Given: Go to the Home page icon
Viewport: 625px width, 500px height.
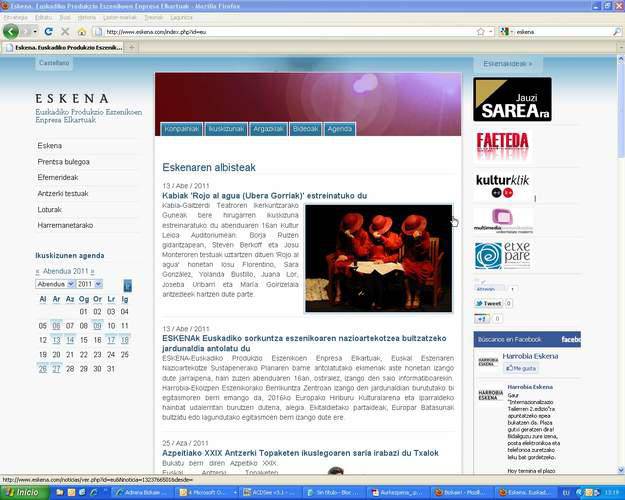Looking at the screenshot, I should coord(82,31).
